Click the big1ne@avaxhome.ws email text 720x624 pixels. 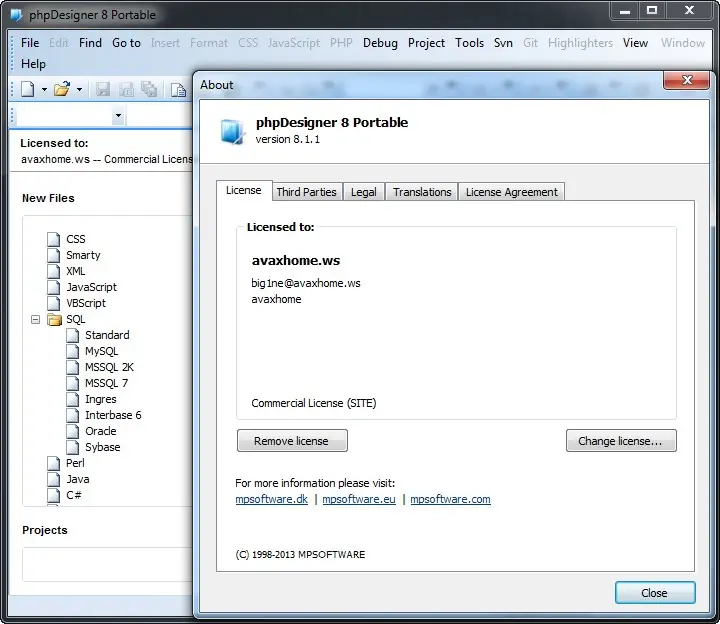pyautogui.click(x=306, y=283)
